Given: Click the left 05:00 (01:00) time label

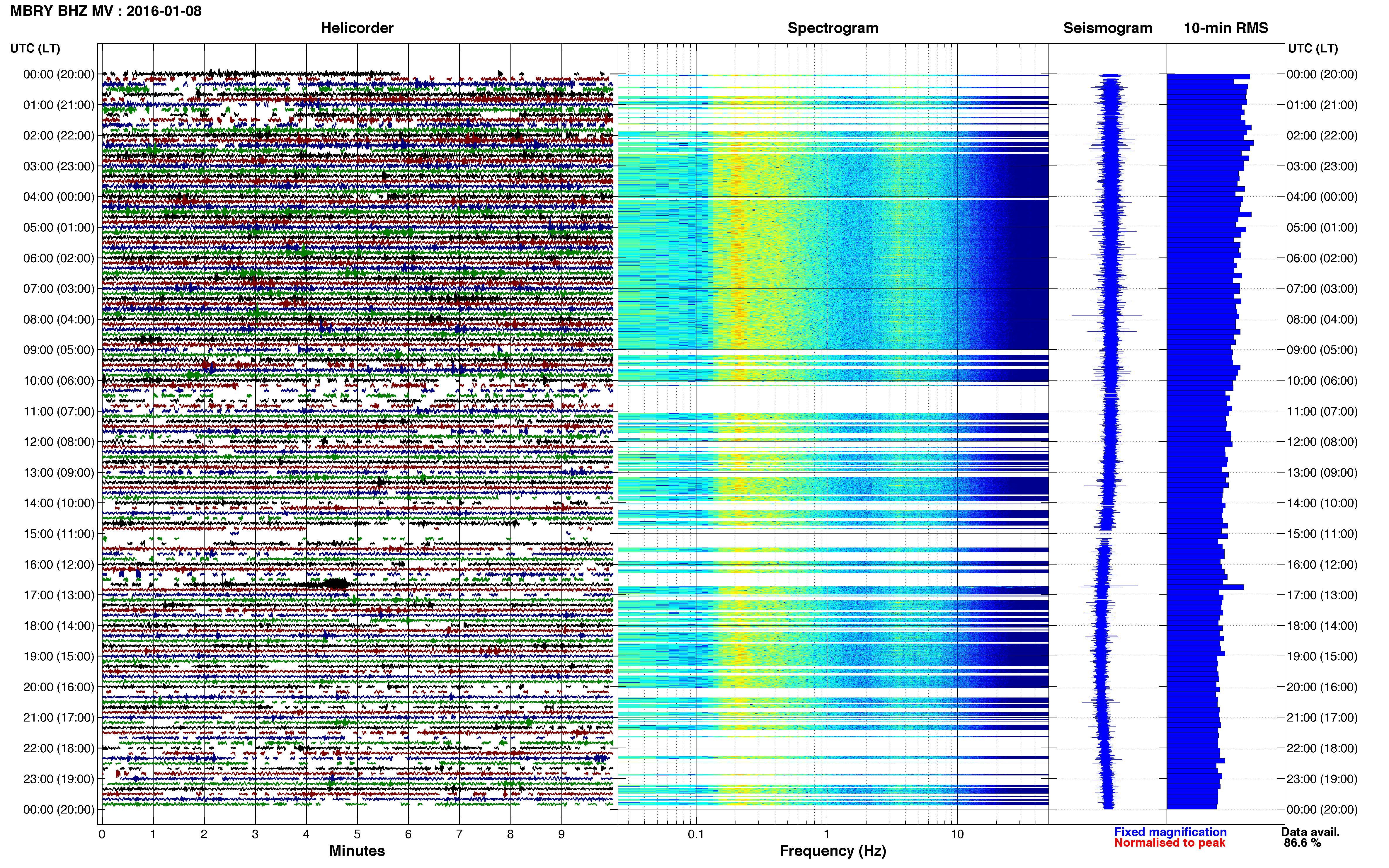Looking at the screenshot, I should coord(59,227).
